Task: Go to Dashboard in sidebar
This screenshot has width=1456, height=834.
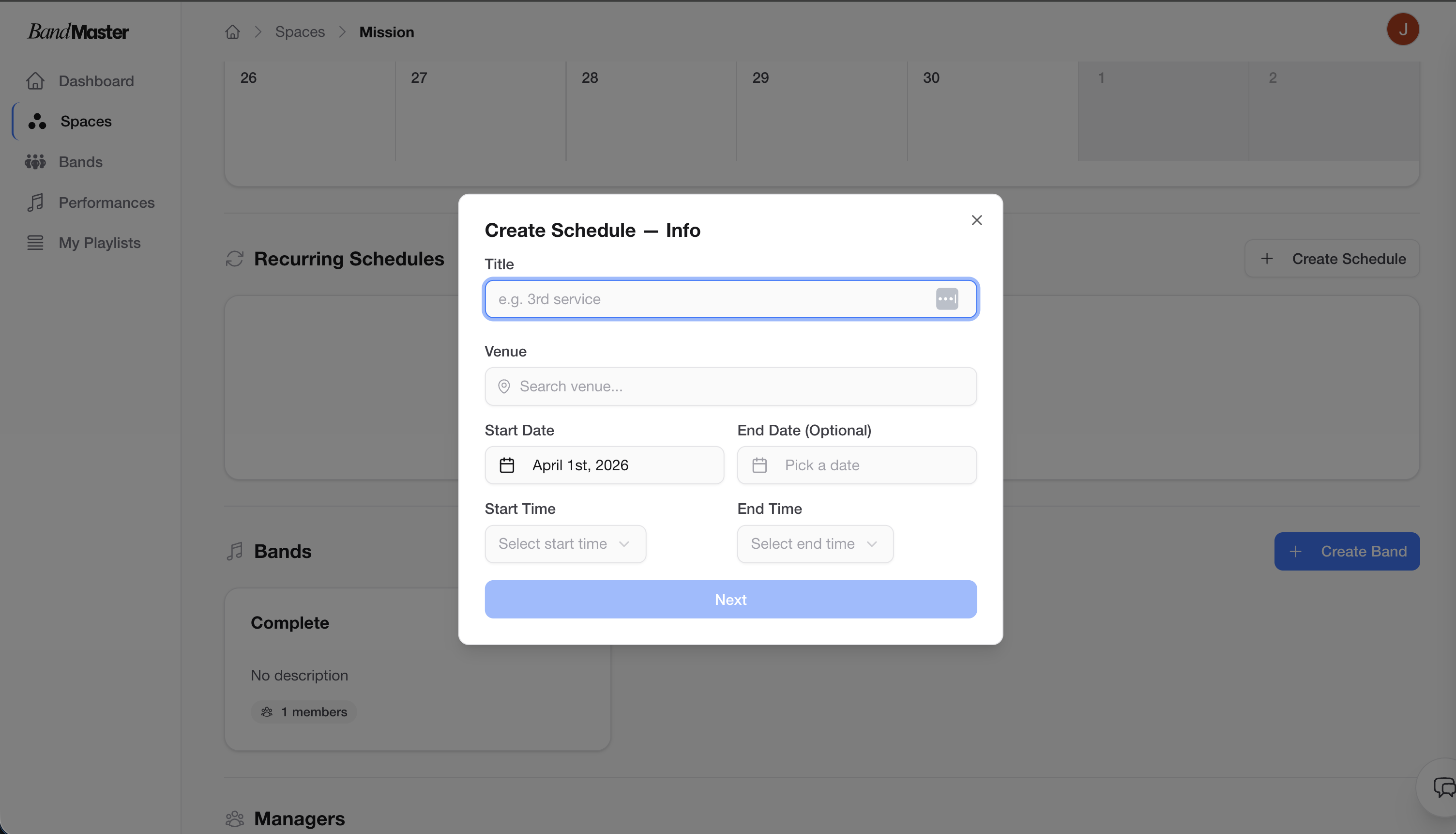Action: (x=96, y=81)
